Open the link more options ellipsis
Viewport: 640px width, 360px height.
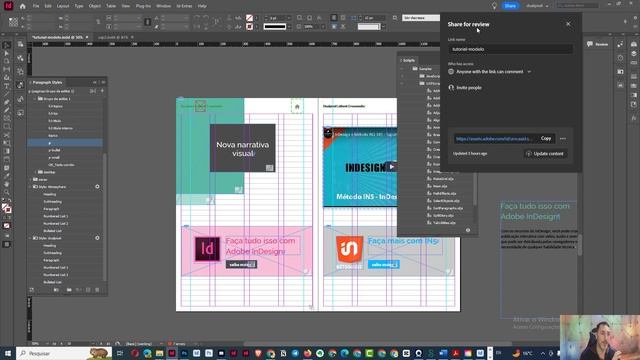click(563, 139)
